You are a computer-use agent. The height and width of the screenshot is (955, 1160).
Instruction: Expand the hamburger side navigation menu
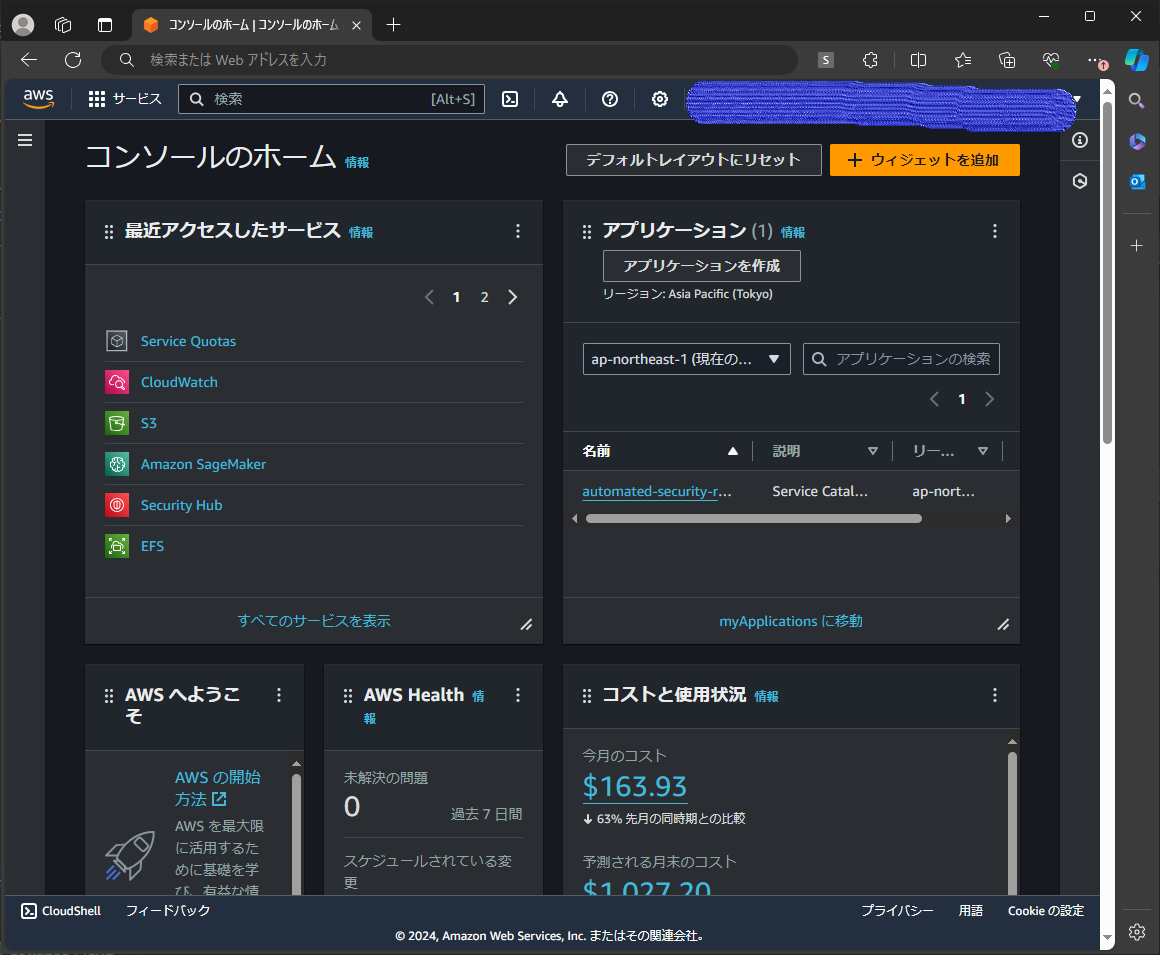pos(25,140)
